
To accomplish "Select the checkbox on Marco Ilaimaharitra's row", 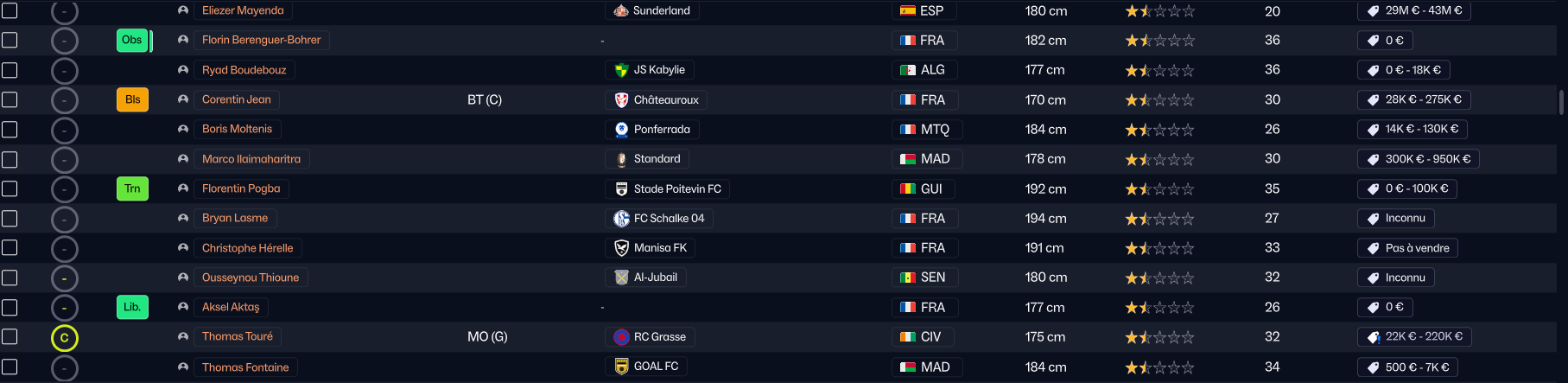I will pyautogui.click(x=10, y=159).
